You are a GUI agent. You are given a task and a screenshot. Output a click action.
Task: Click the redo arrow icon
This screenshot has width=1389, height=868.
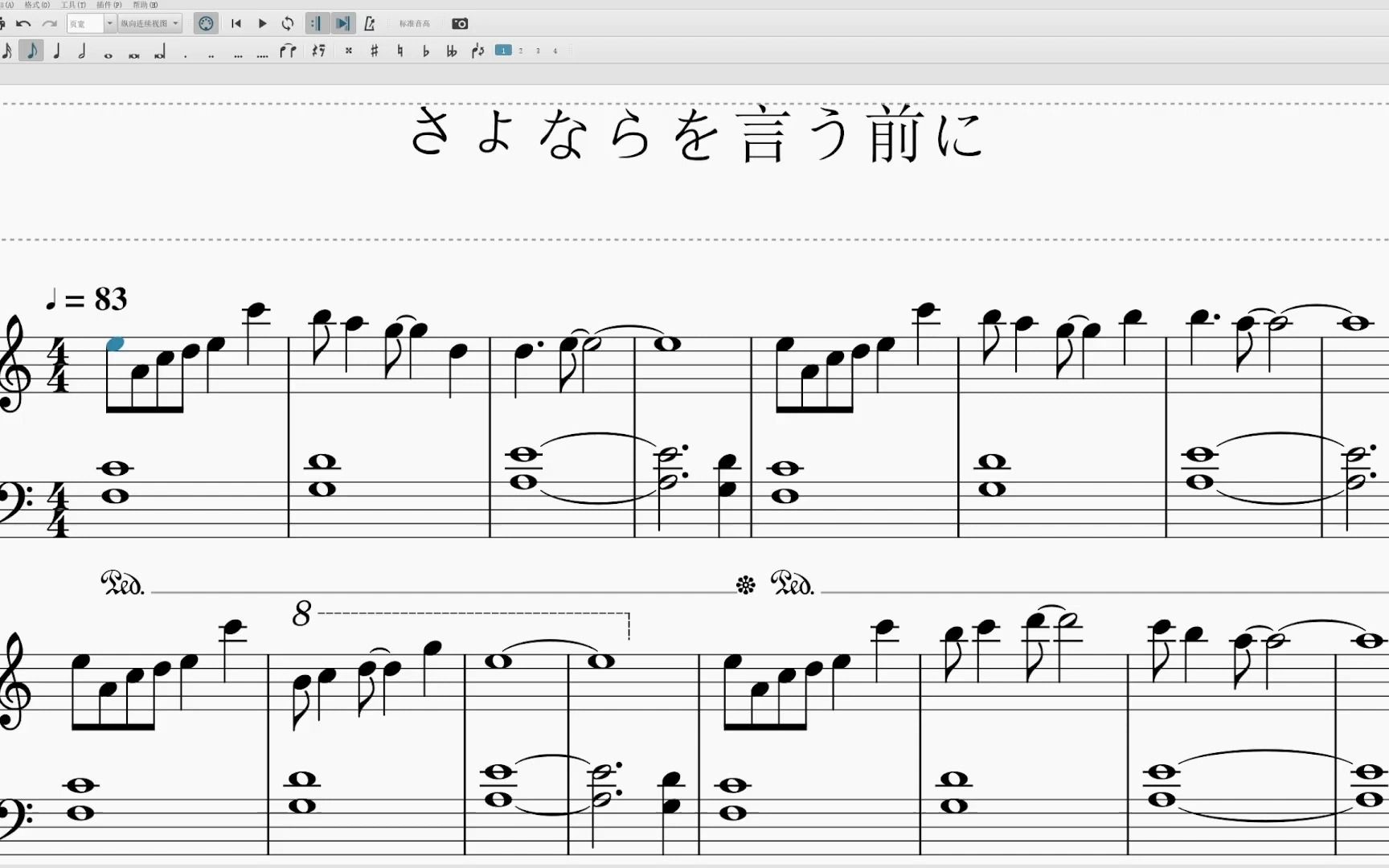tap(49, 24)
